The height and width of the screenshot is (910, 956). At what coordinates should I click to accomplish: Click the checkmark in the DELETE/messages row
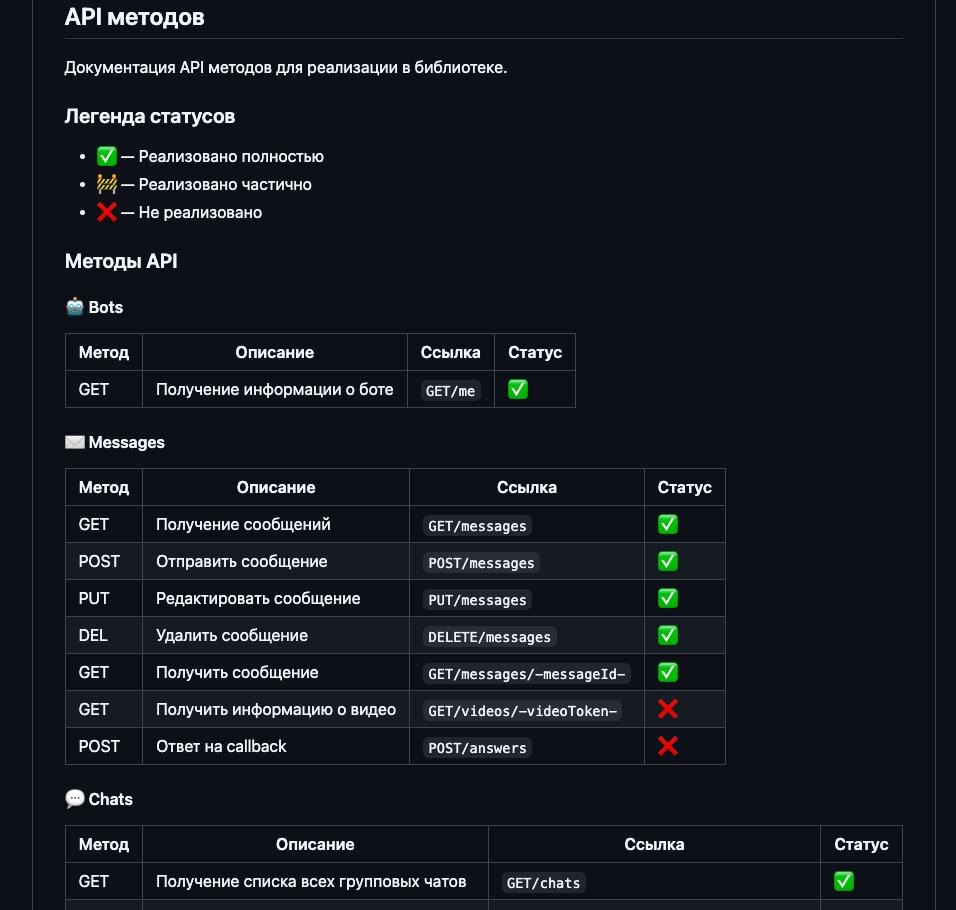(x=668, y=635)
